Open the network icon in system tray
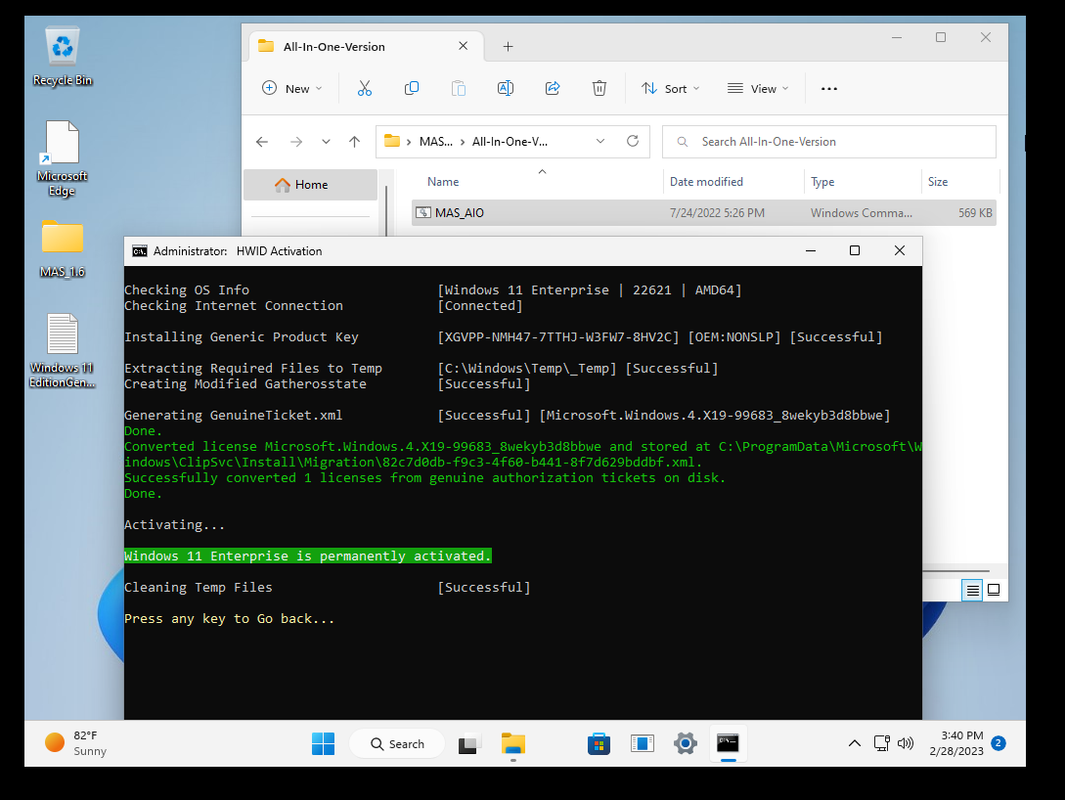The width and height of the screenshot is (1065, 800). [882, 744]
